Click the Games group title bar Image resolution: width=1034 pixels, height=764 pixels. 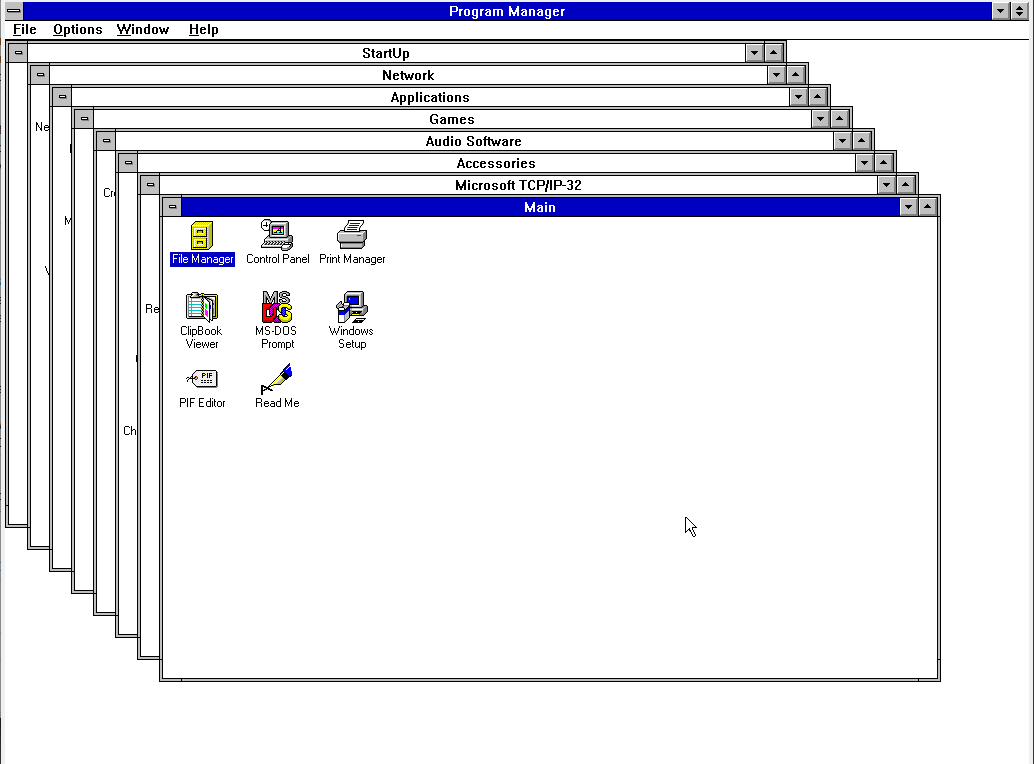tap(452, 119)
